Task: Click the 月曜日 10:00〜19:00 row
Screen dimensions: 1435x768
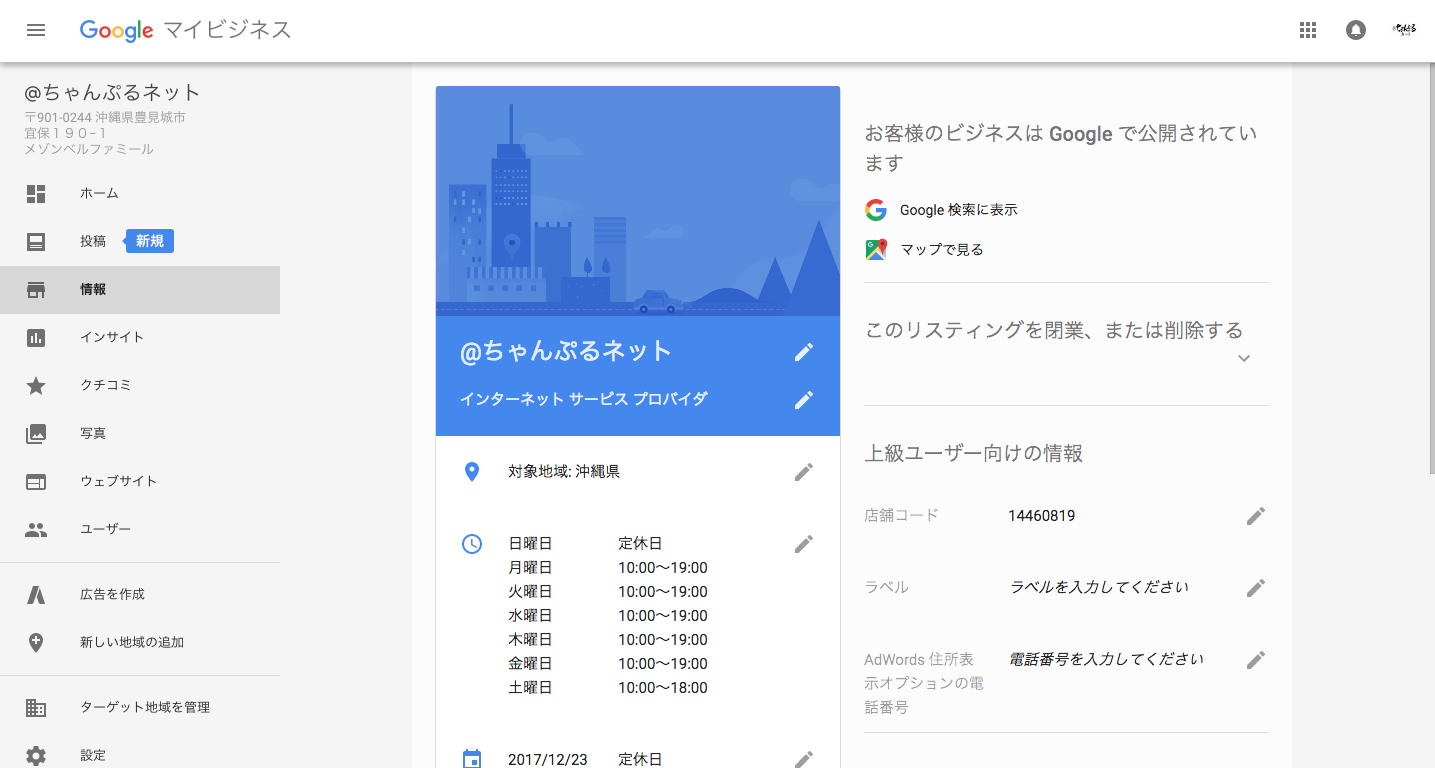Action: tap(608, 568)
